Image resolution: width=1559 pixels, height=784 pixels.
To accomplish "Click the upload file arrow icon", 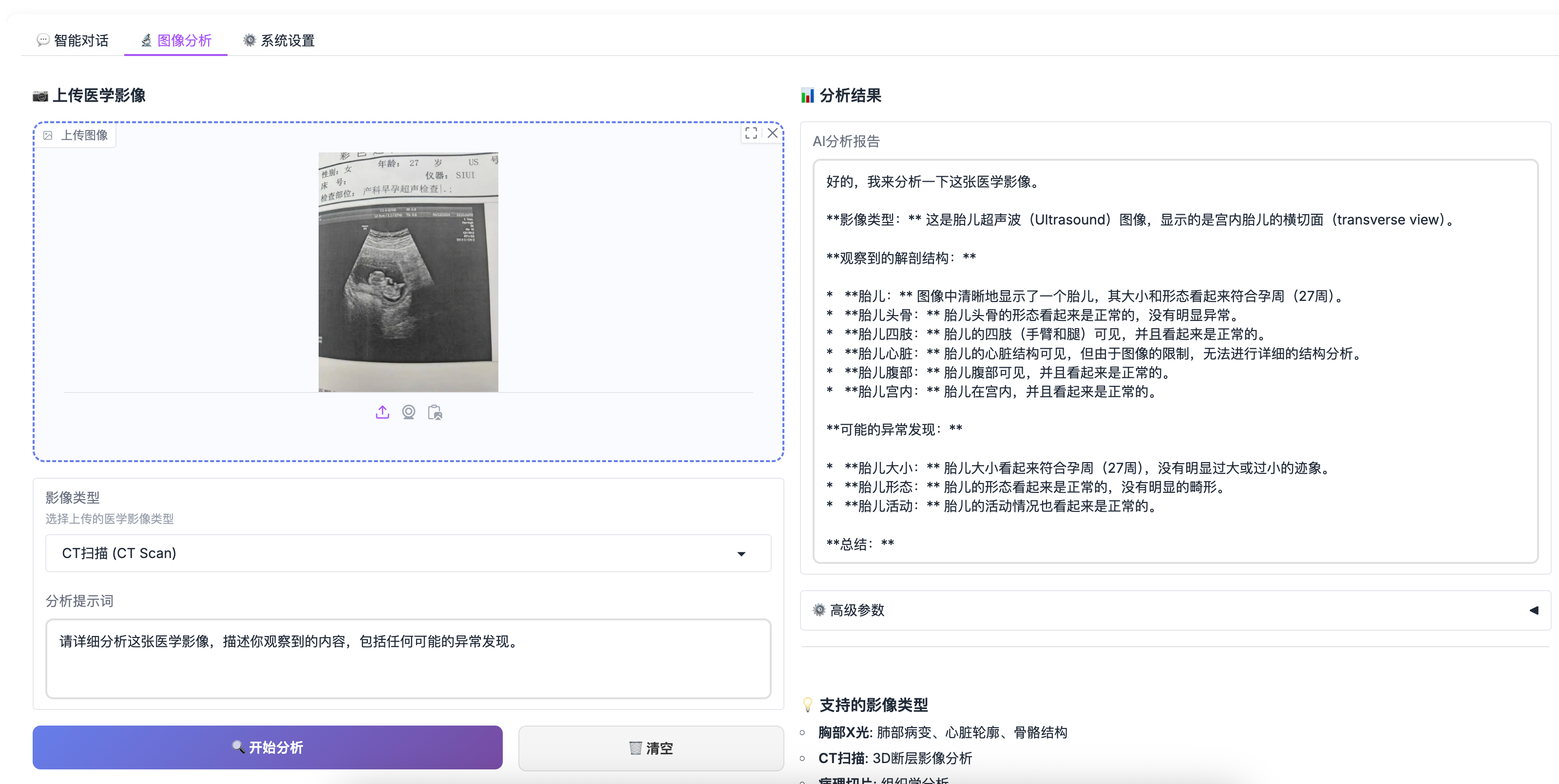I will click(382, 412).
